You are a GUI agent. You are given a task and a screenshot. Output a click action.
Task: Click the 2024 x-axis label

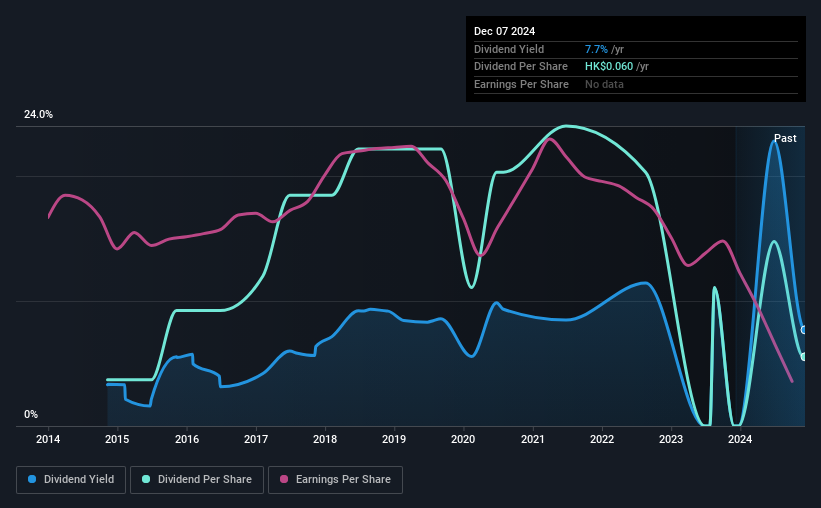tap(740, 439)
